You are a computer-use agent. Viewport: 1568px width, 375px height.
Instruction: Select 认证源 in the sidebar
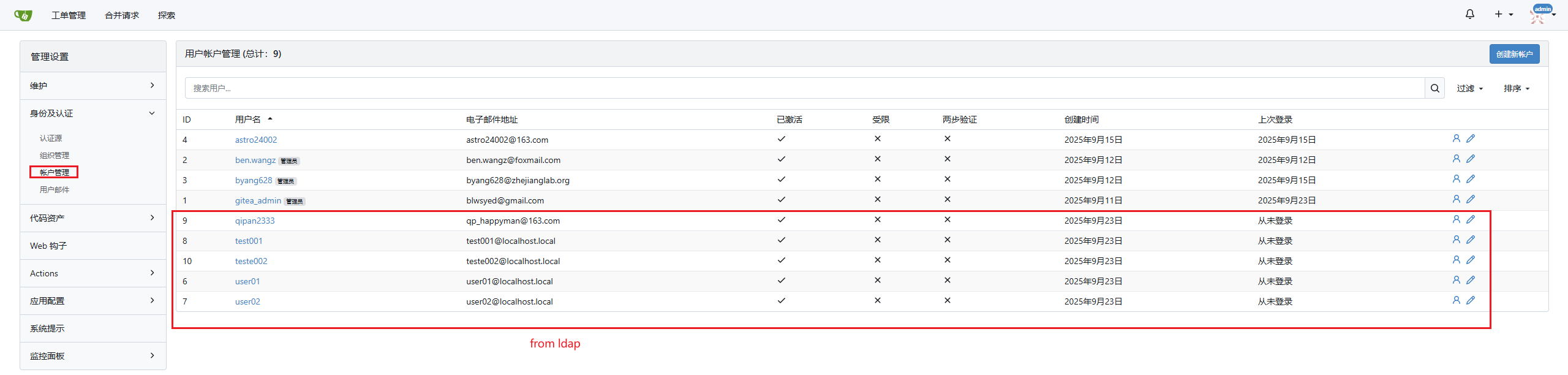[x=51, y=138]
